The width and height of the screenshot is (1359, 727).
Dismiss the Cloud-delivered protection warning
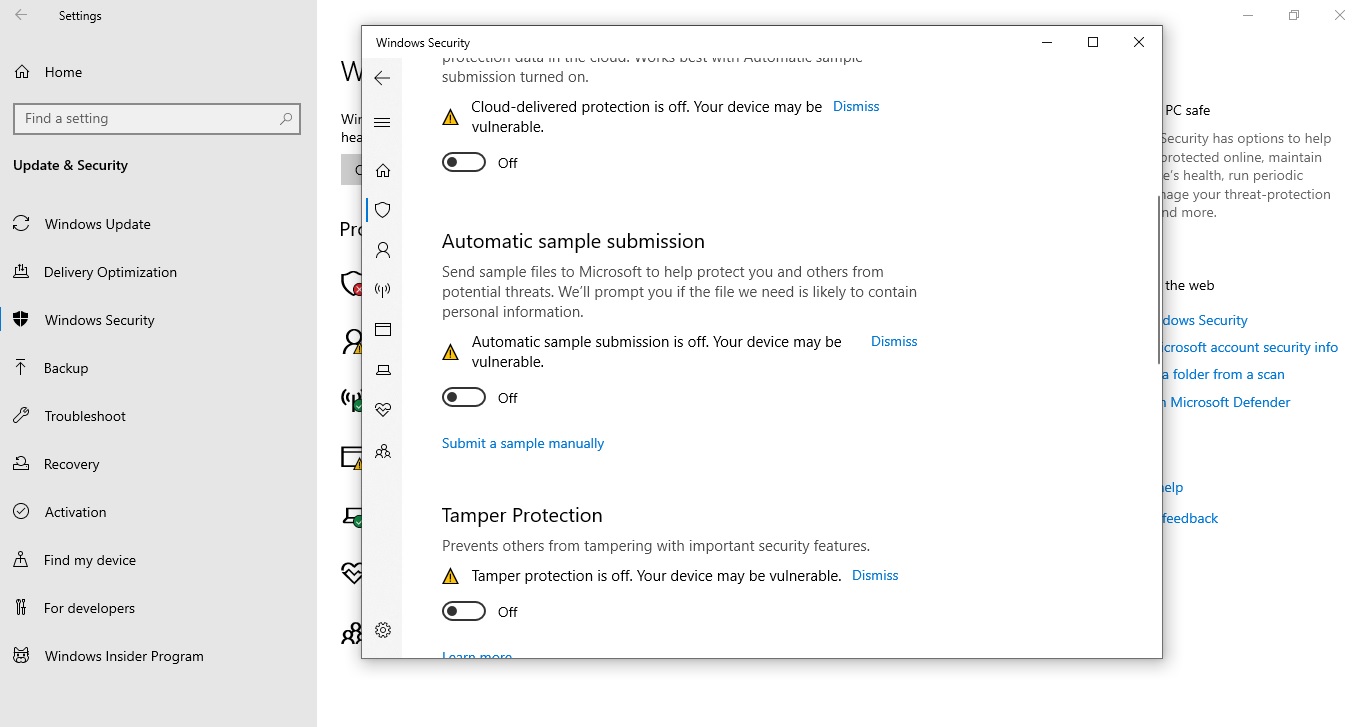(x=856, y=106)
